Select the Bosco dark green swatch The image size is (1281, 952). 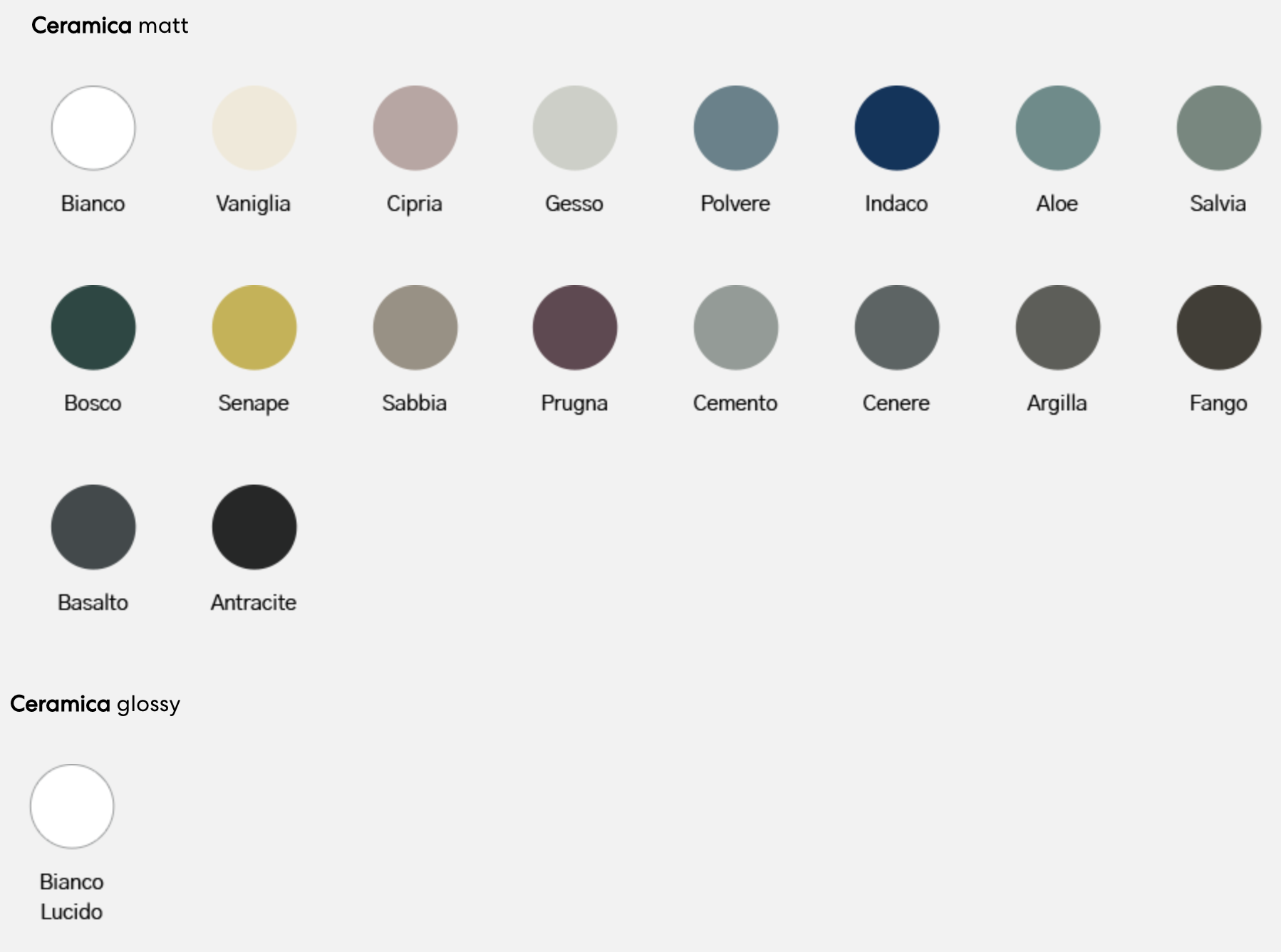pyautogui.click(x=93, y=328)
